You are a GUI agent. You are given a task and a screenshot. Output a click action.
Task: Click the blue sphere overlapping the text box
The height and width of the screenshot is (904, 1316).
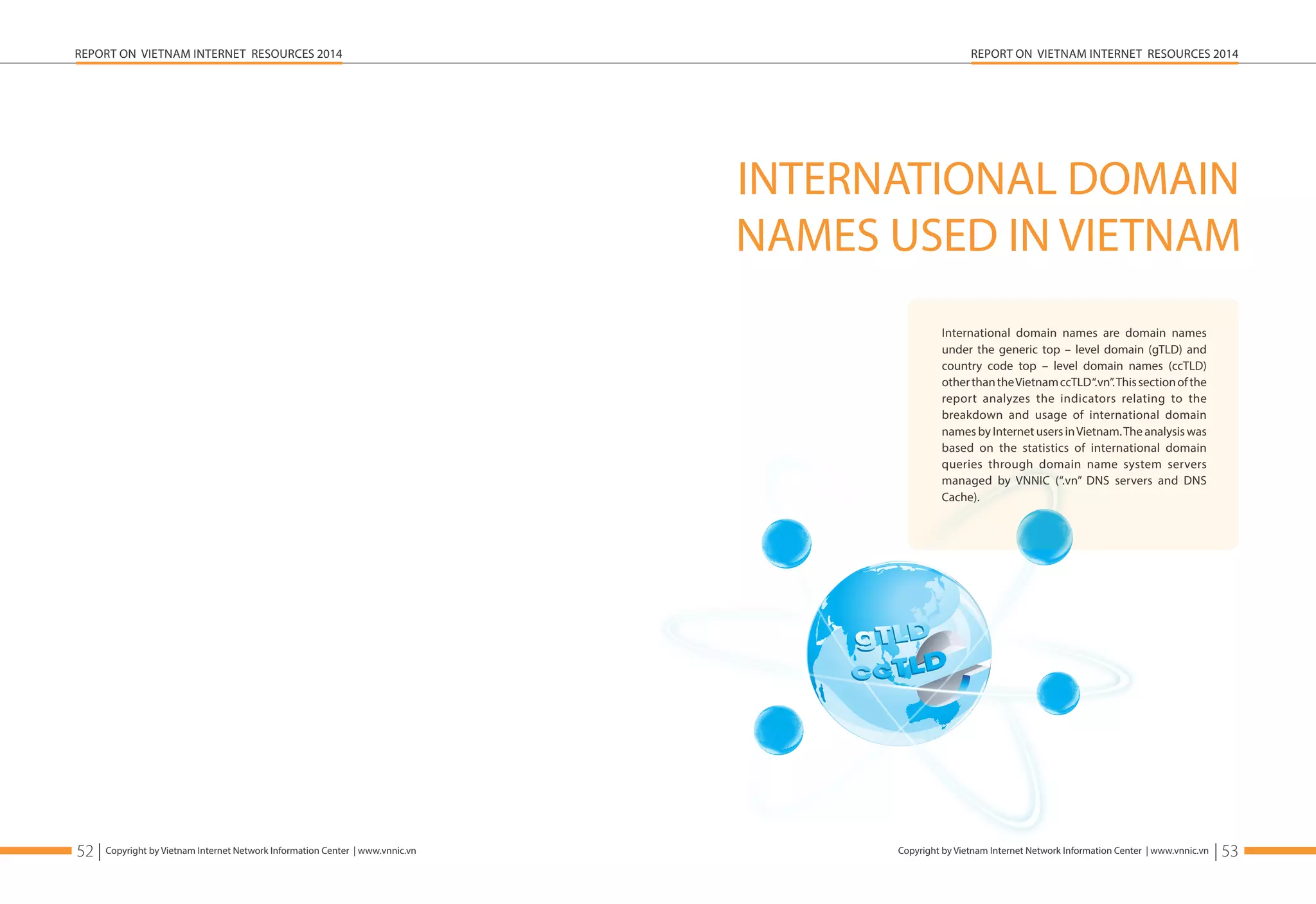pyautogui.click(x=1044, y=537)
